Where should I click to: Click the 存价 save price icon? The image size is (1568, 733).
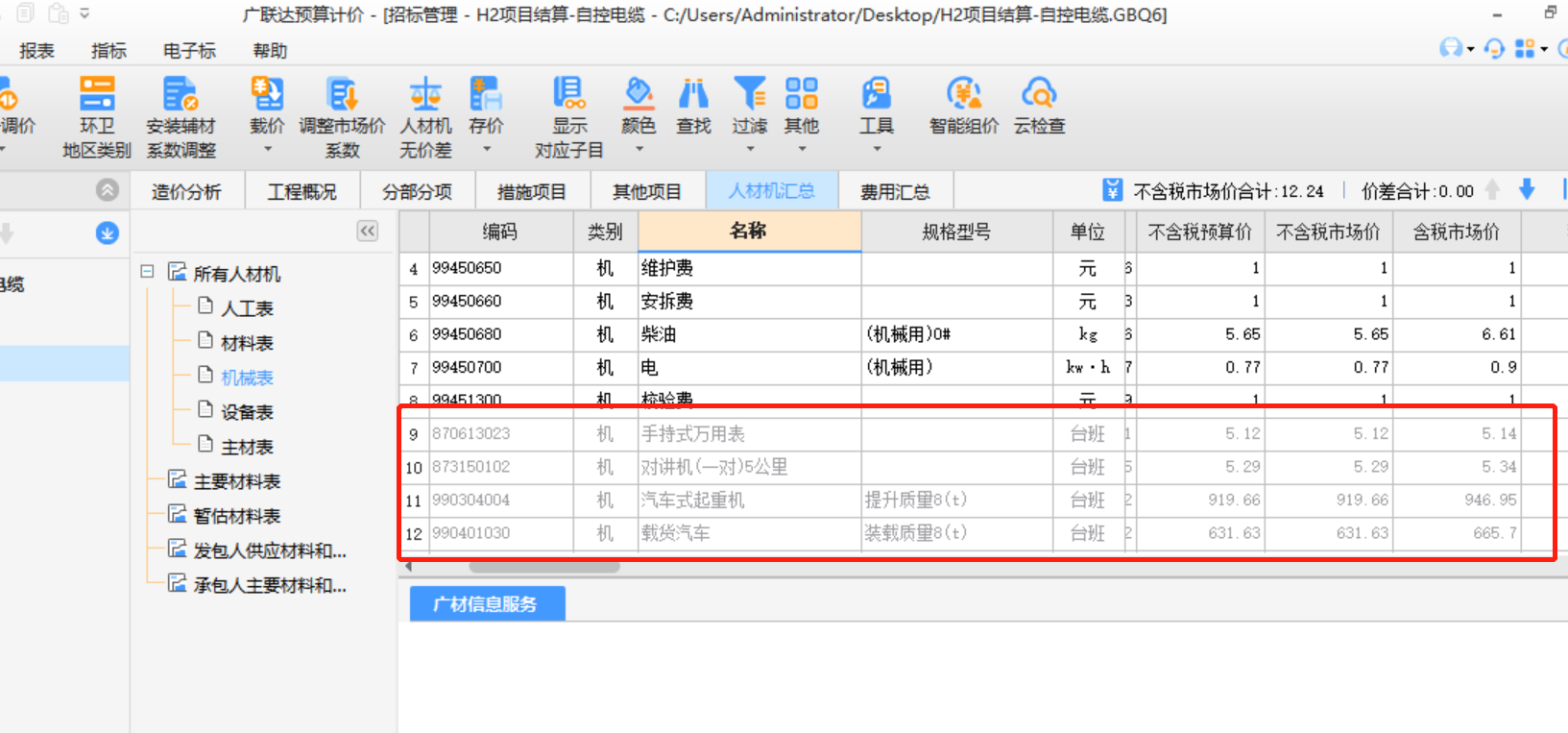pyautogui.click(x=486, y=94)
